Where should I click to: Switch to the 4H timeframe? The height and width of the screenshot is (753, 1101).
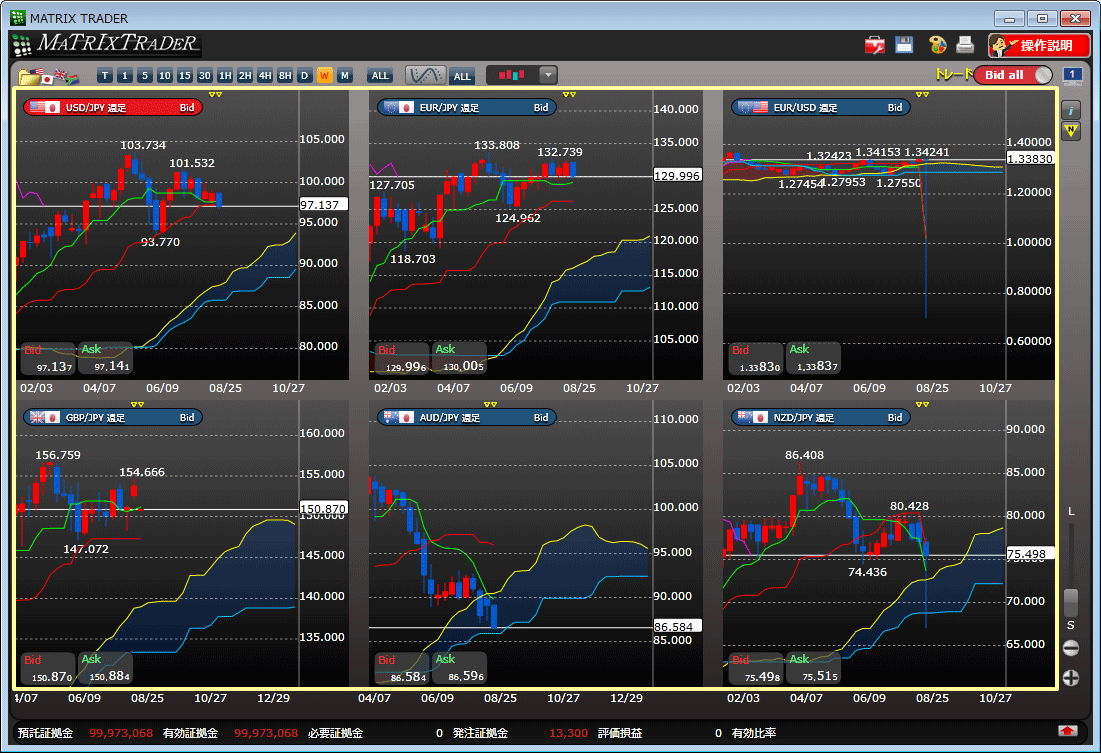tap(265, 76)
